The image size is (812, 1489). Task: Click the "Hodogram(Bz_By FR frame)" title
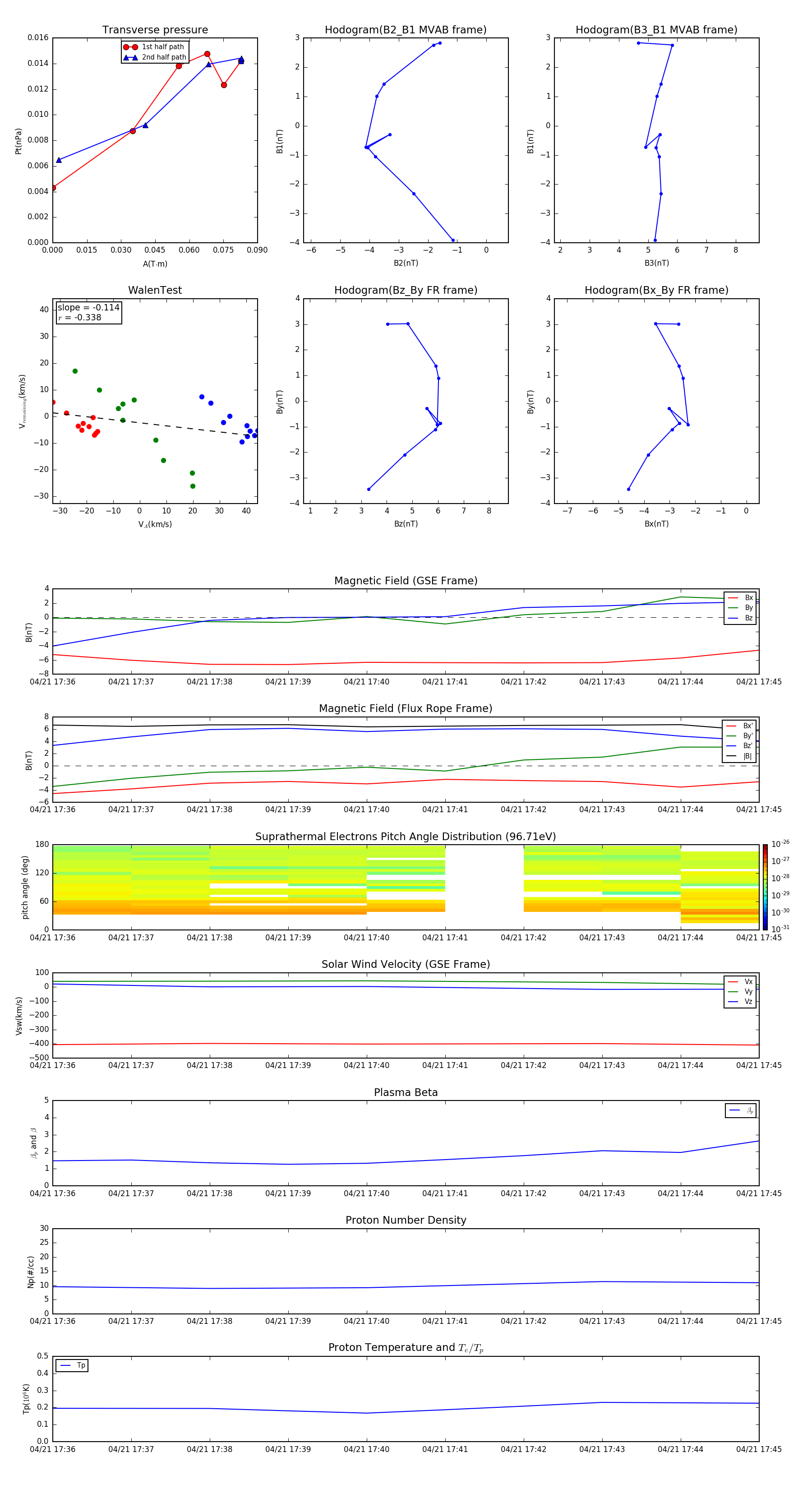point(406,290)
